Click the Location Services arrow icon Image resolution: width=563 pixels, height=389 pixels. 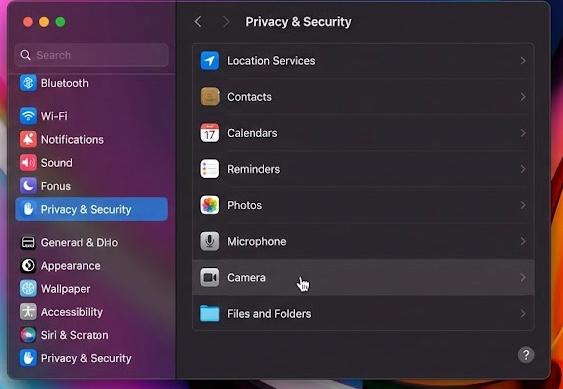(x=210, y=61)
